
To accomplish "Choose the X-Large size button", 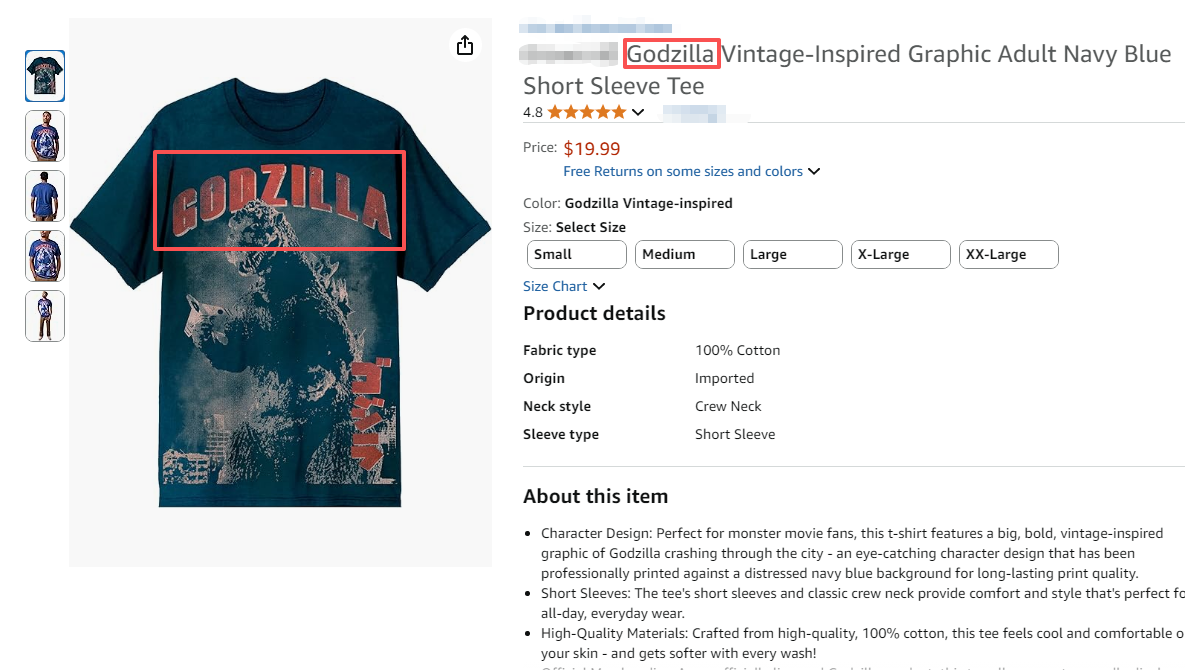I will tap(900, 254).
